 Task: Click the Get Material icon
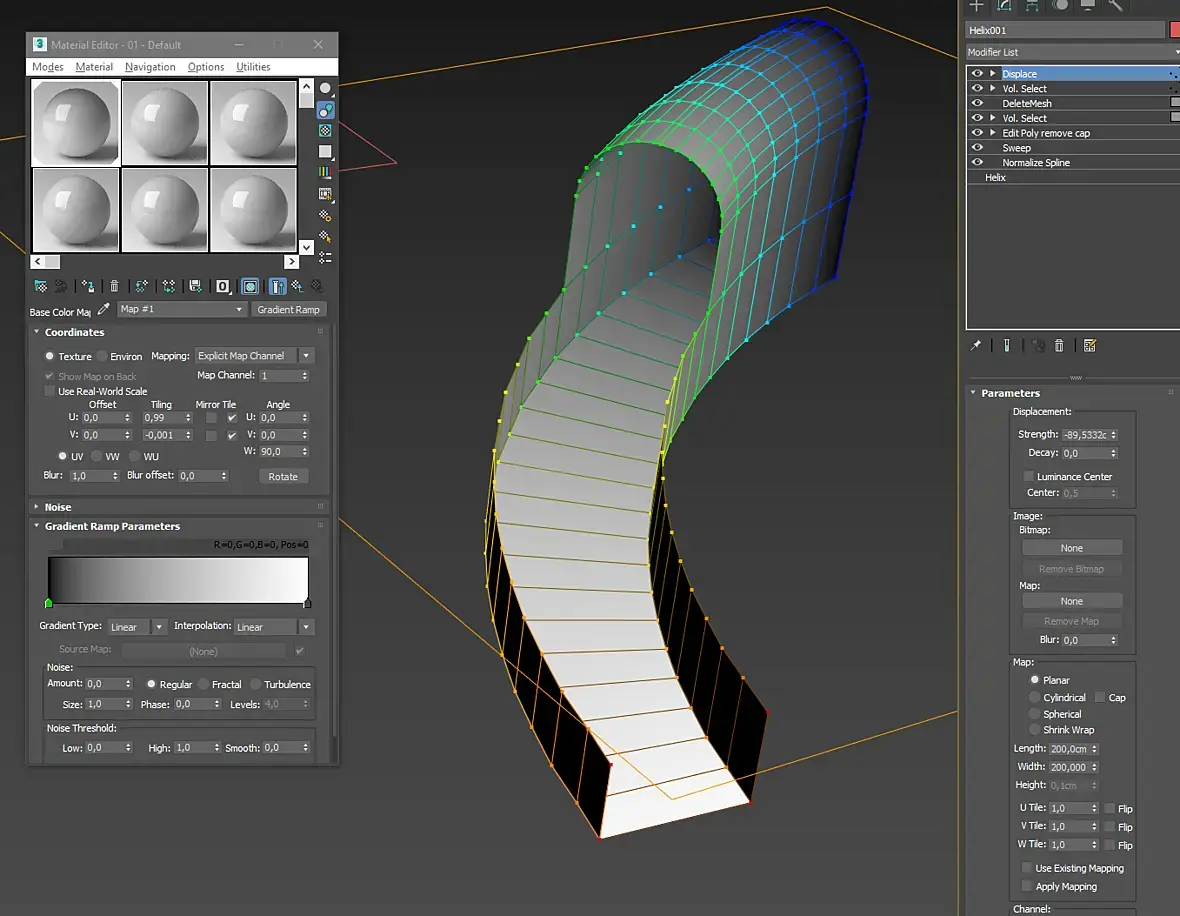41,286
